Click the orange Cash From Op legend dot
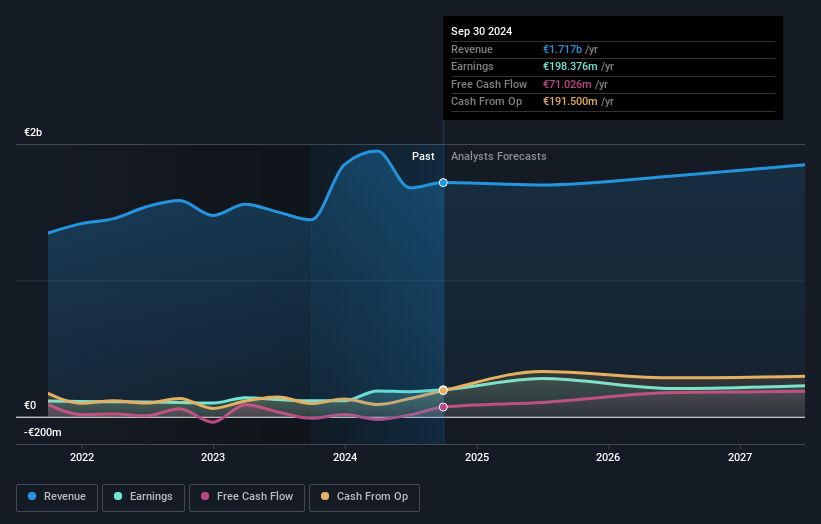Screen dimensions: 821x524 (325, 496)
